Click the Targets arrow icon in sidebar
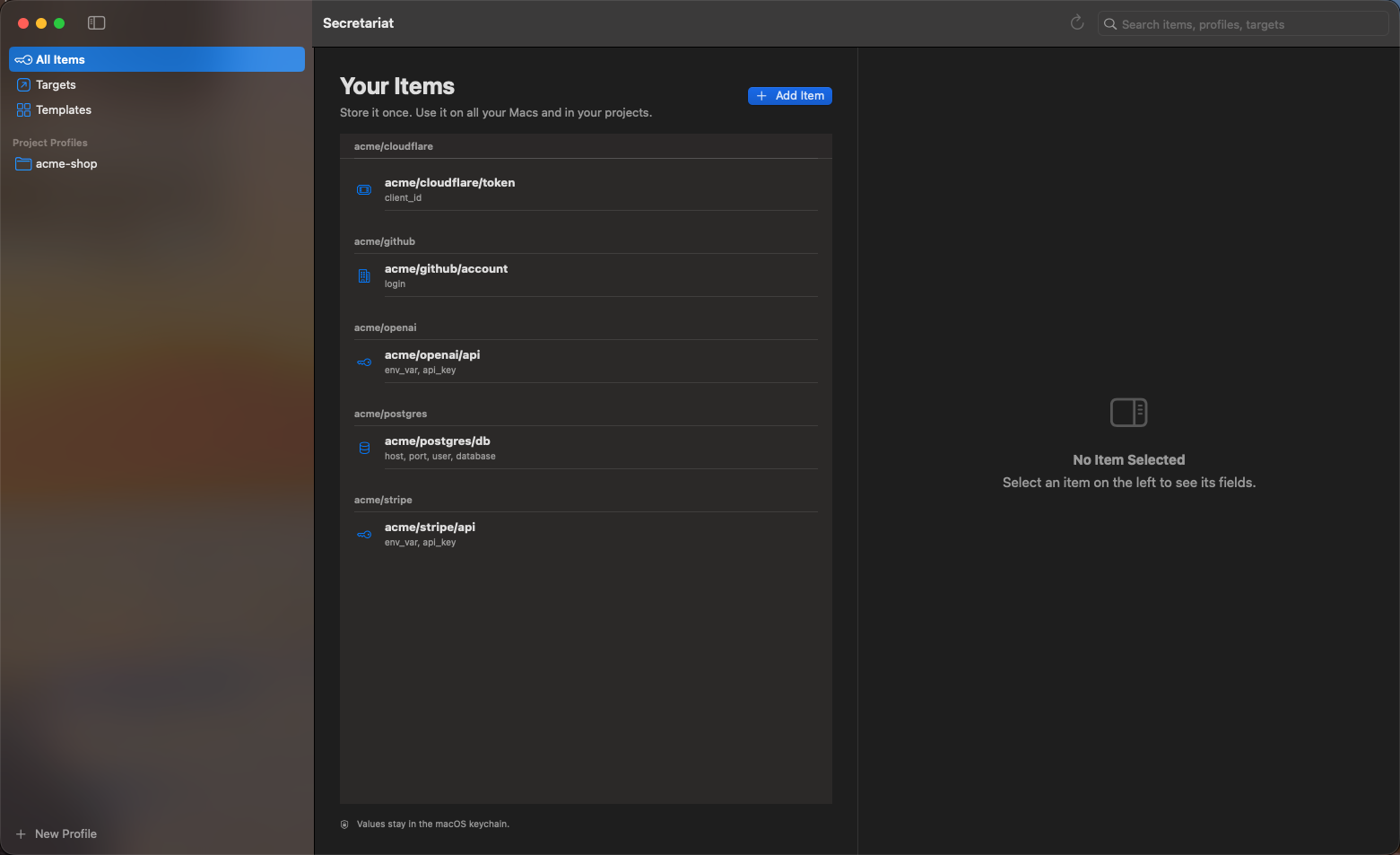This screenshot has width=1400, height=855. pos(23,85)
